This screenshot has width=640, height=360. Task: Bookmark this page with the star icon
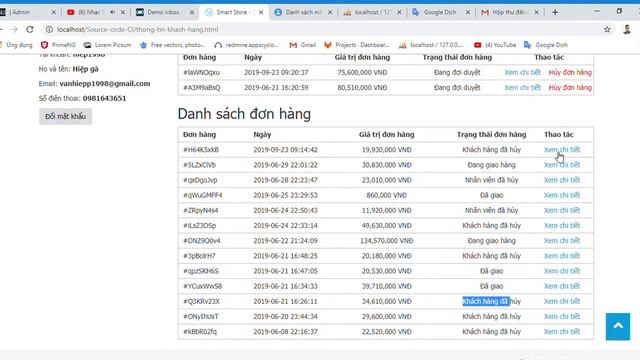(607, 29)
